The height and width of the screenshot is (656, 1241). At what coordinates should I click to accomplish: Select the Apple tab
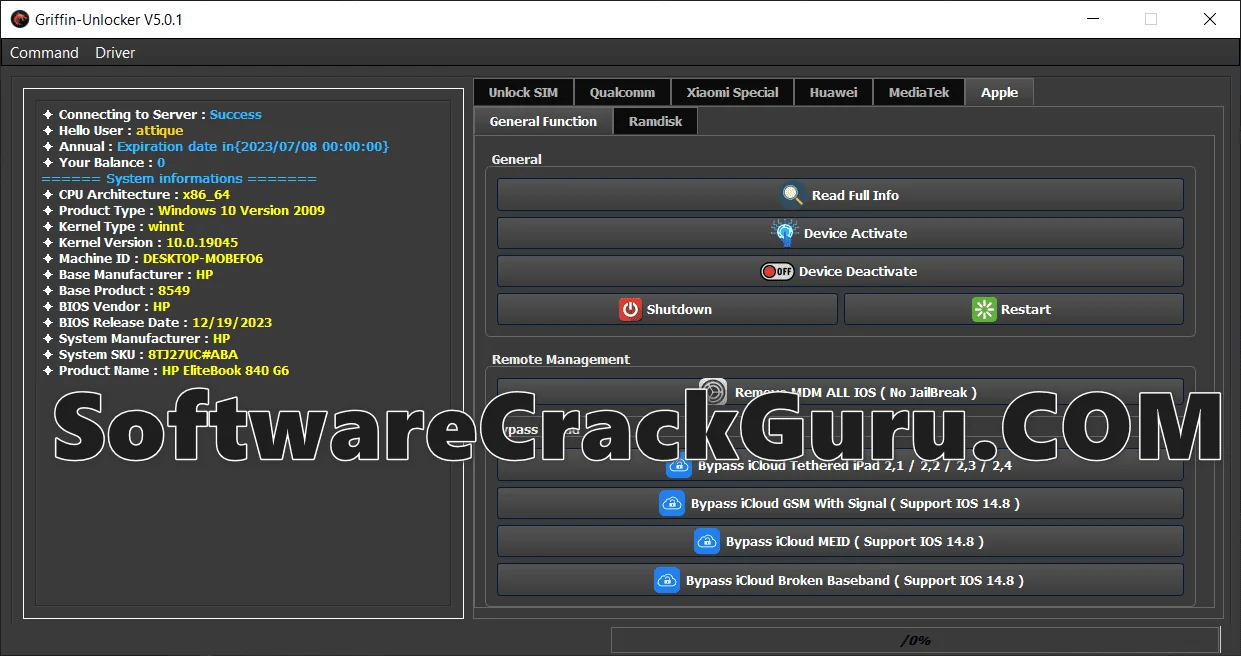pos(999,92)
